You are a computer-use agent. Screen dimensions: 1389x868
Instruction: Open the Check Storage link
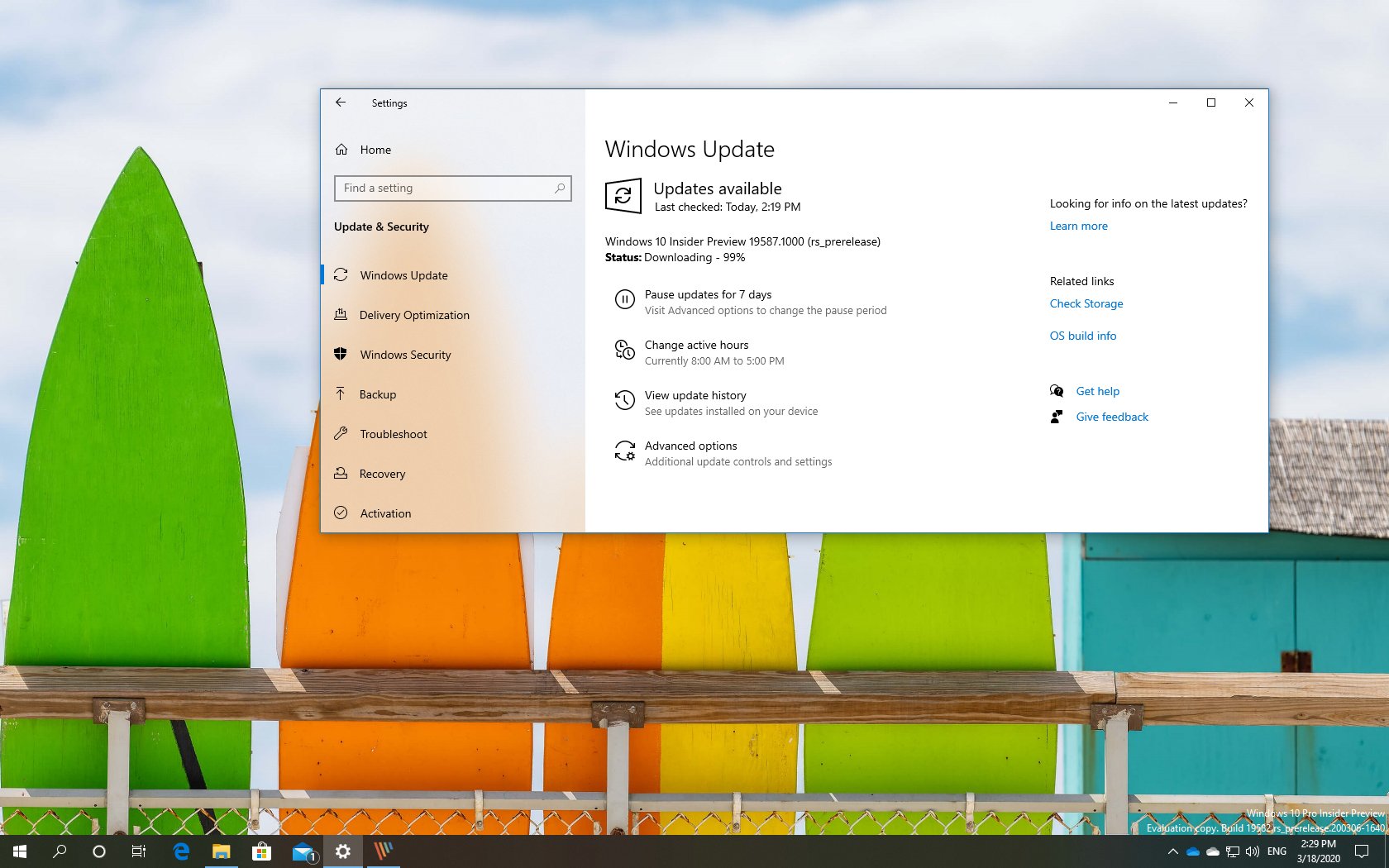tap(1086, 303)
